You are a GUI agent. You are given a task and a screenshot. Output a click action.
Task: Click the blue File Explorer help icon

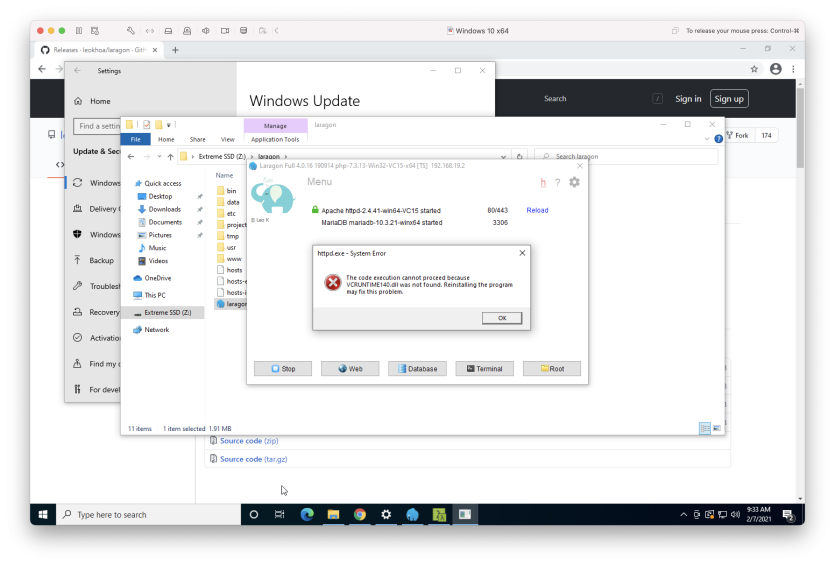[718, 139]
